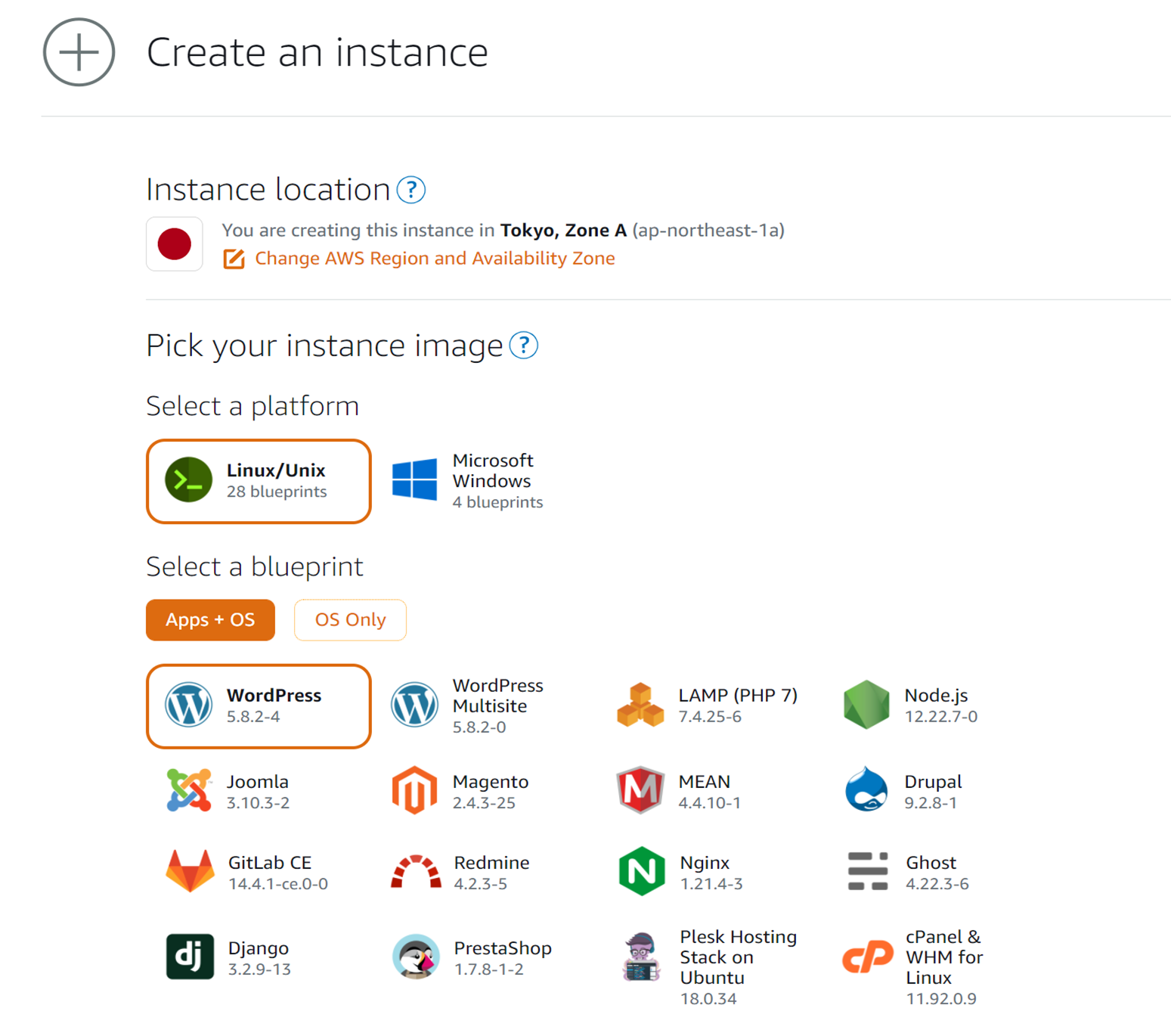This screenshot has width=1171, height=1036.
Task: Open help for Pick your instance image
Action: tap(523, 346)
